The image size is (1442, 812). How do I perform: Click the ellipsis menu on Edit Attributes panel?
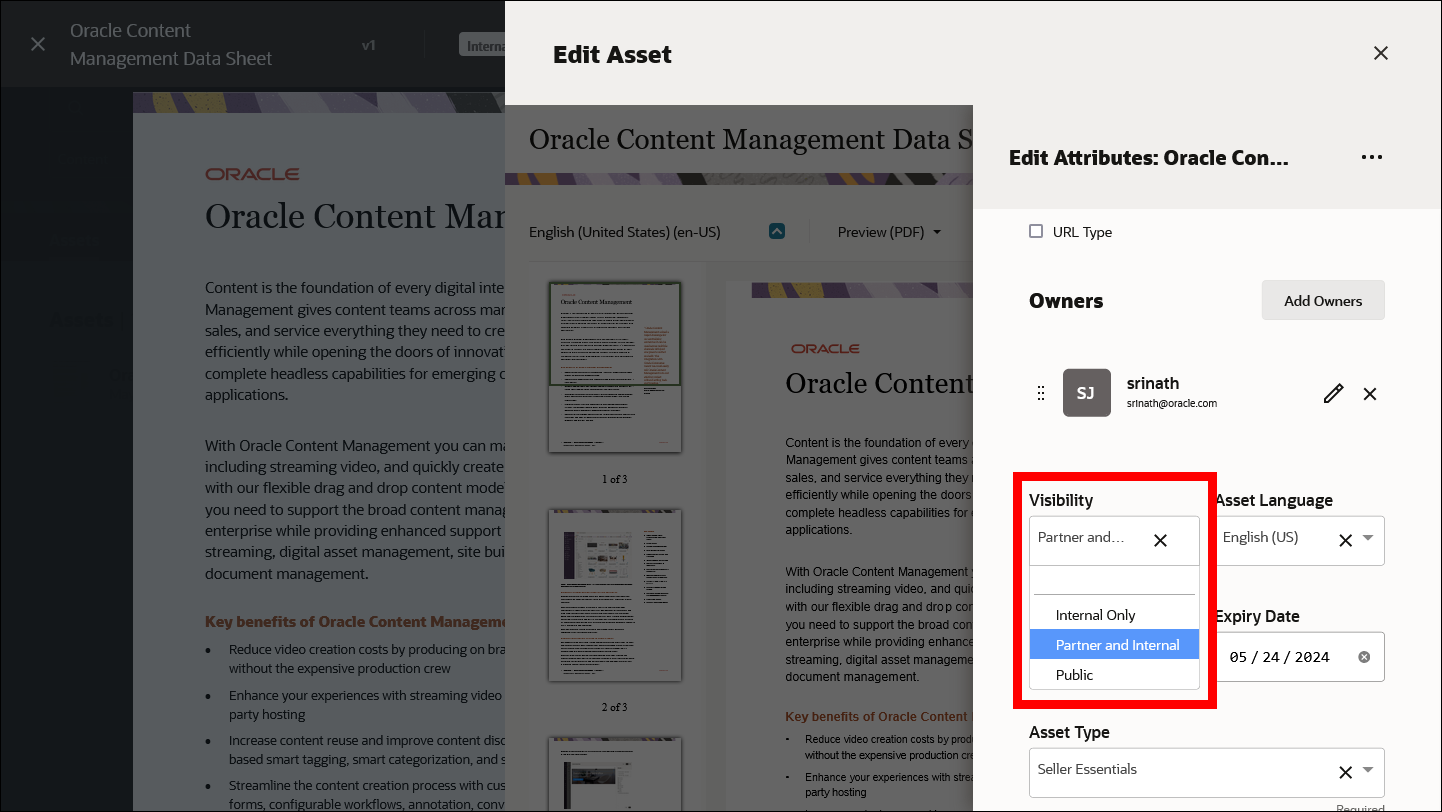tap(1371, 157)
